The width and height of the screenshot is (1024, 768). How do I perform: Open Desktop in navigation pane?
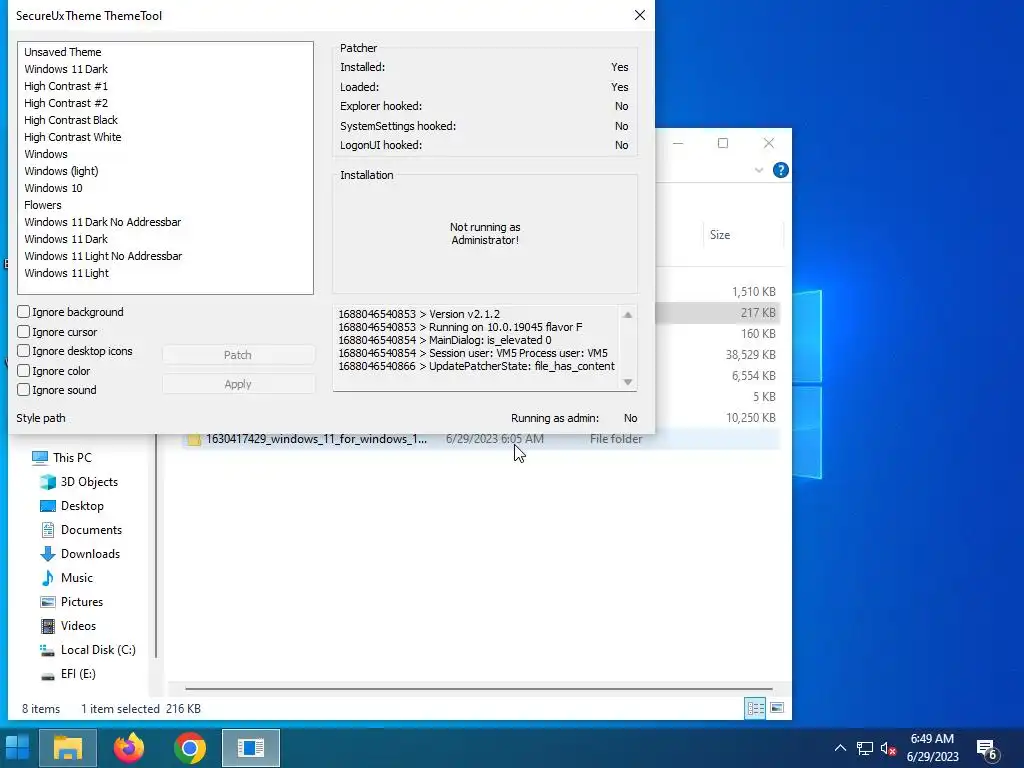(x=82, y=506)
